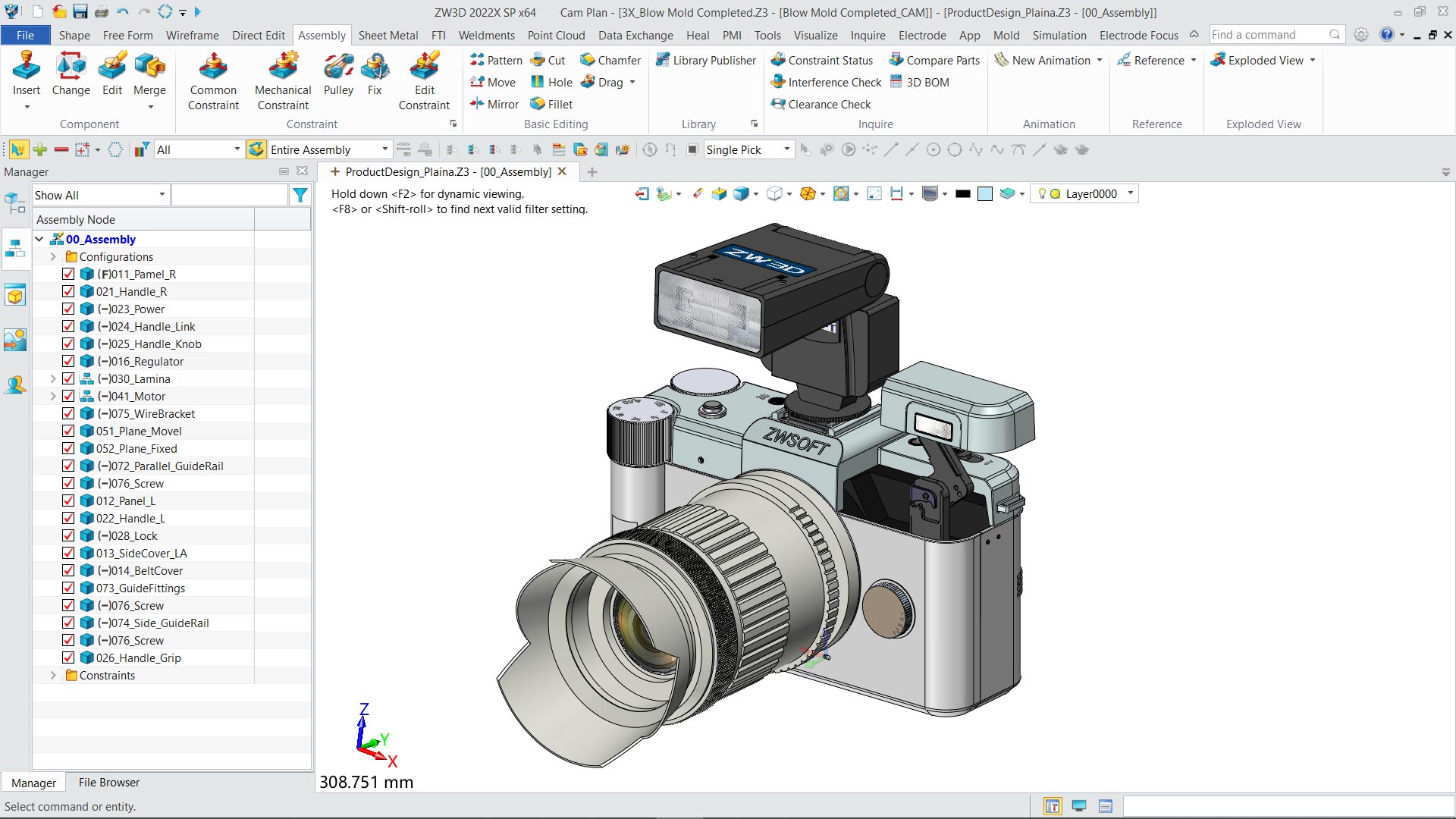Screen dimensions: 1456x819
Task: Uncheck the 021_Handle_R component checkbox
Action: [x=68, y=291]
